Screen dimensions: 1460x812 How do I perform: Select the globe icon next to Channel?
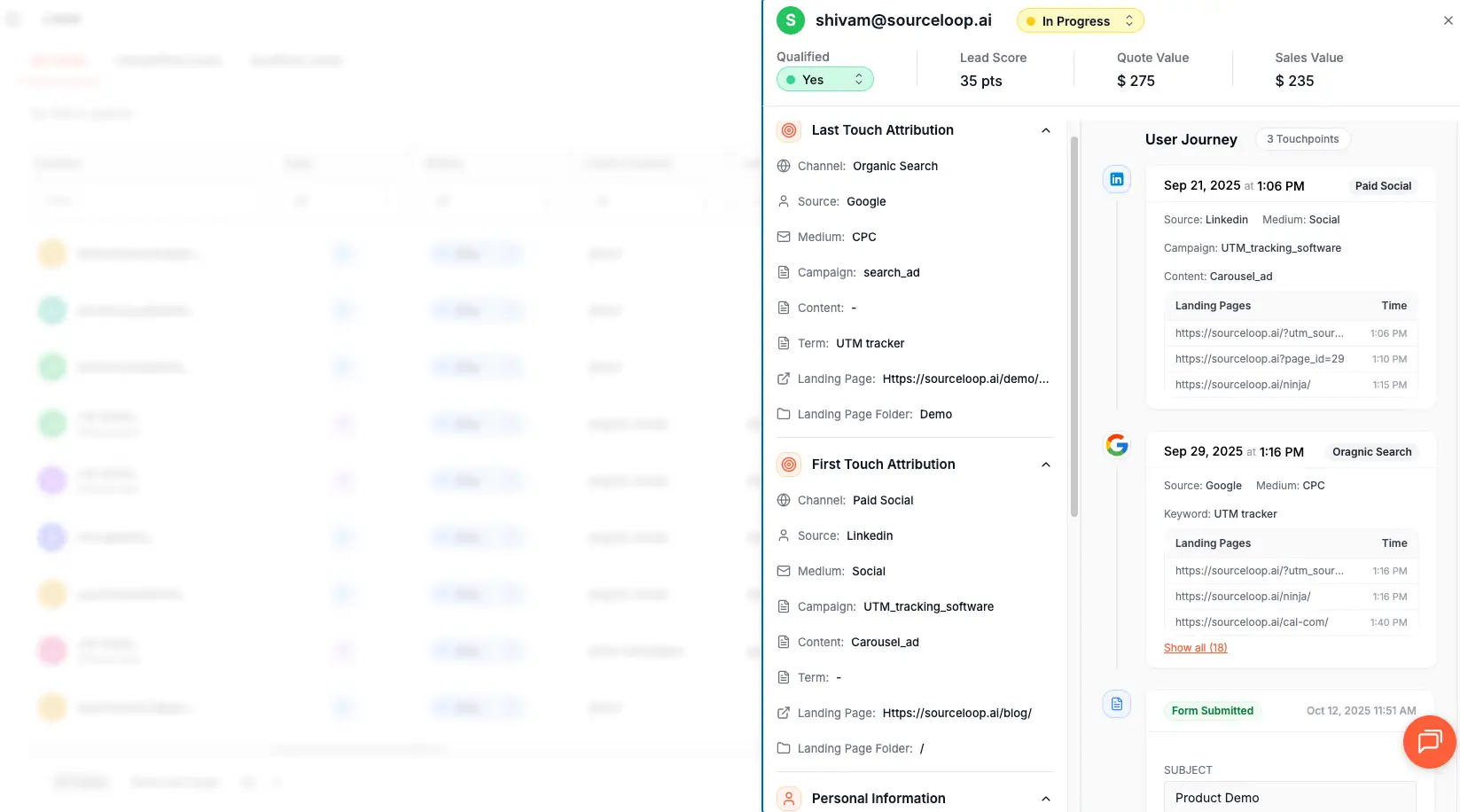[784, 166]
